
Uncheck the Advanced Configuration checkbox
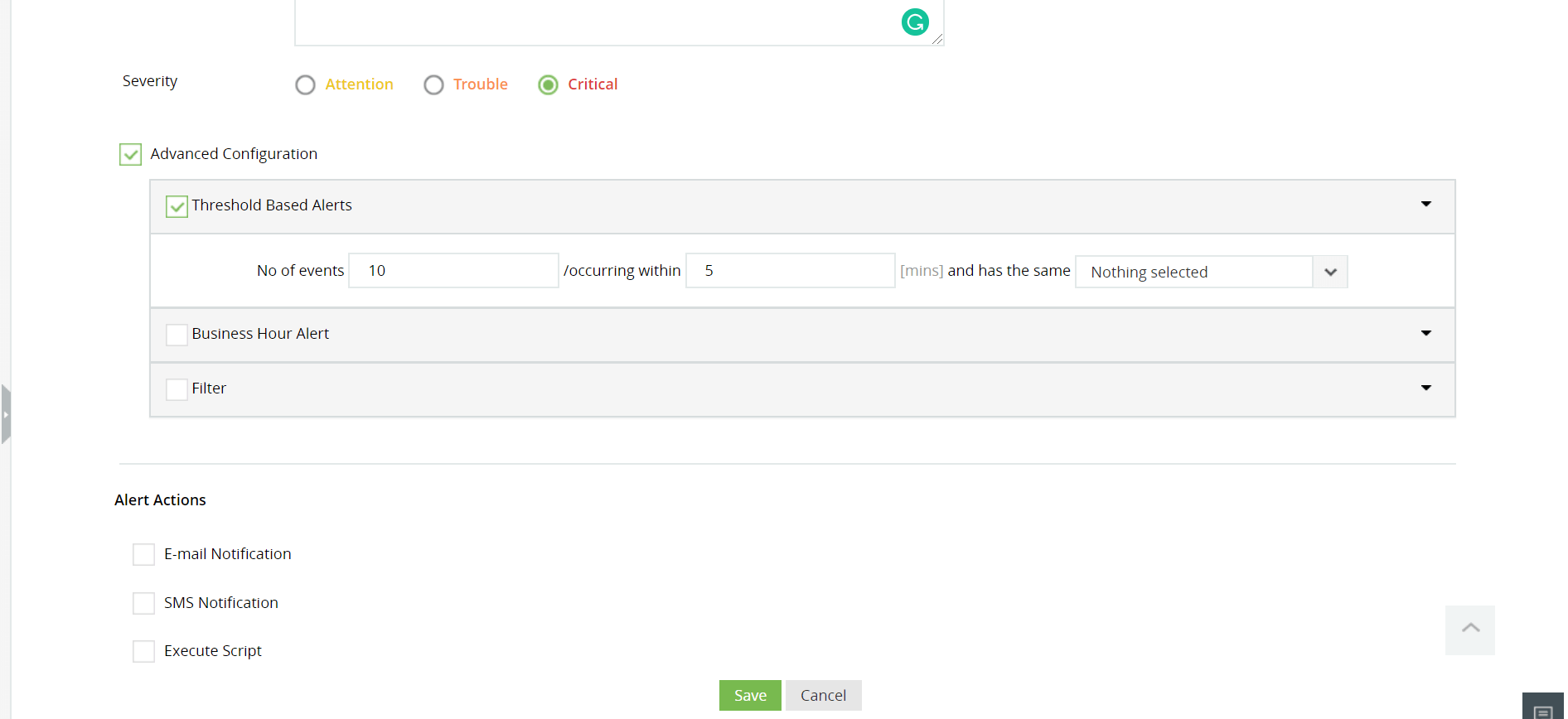coord(130,154)
